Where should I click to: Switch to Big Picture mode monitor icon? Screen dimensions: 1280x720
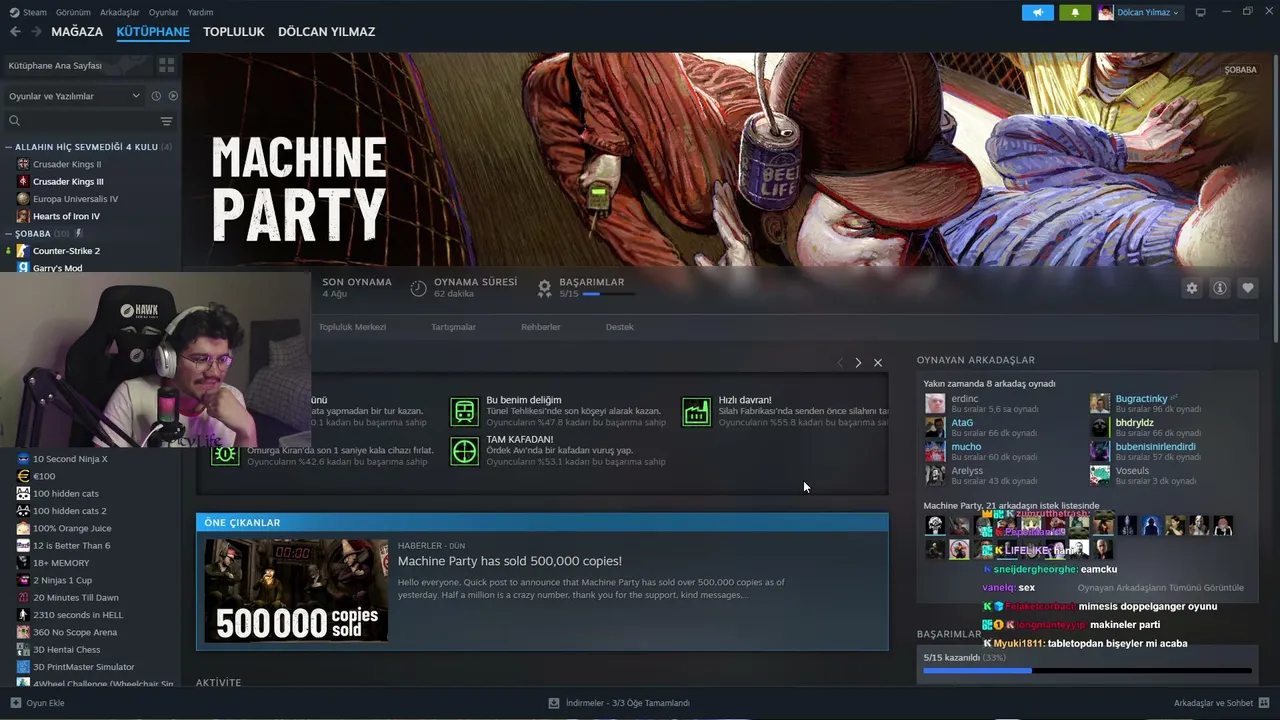click(1201, 12)
